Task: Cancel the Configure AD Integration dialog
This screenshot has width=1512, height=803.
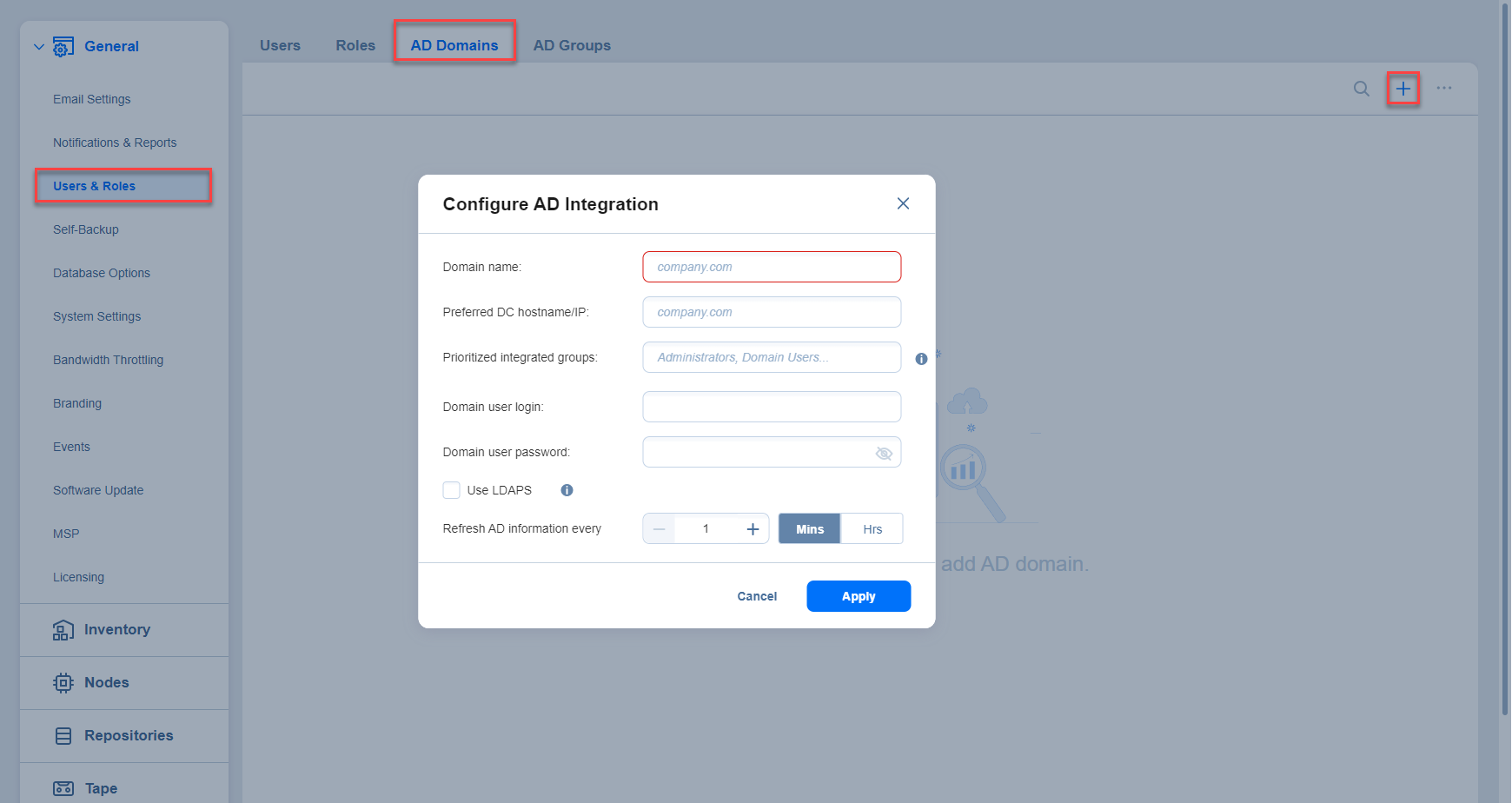Action: tap(756, 596)
